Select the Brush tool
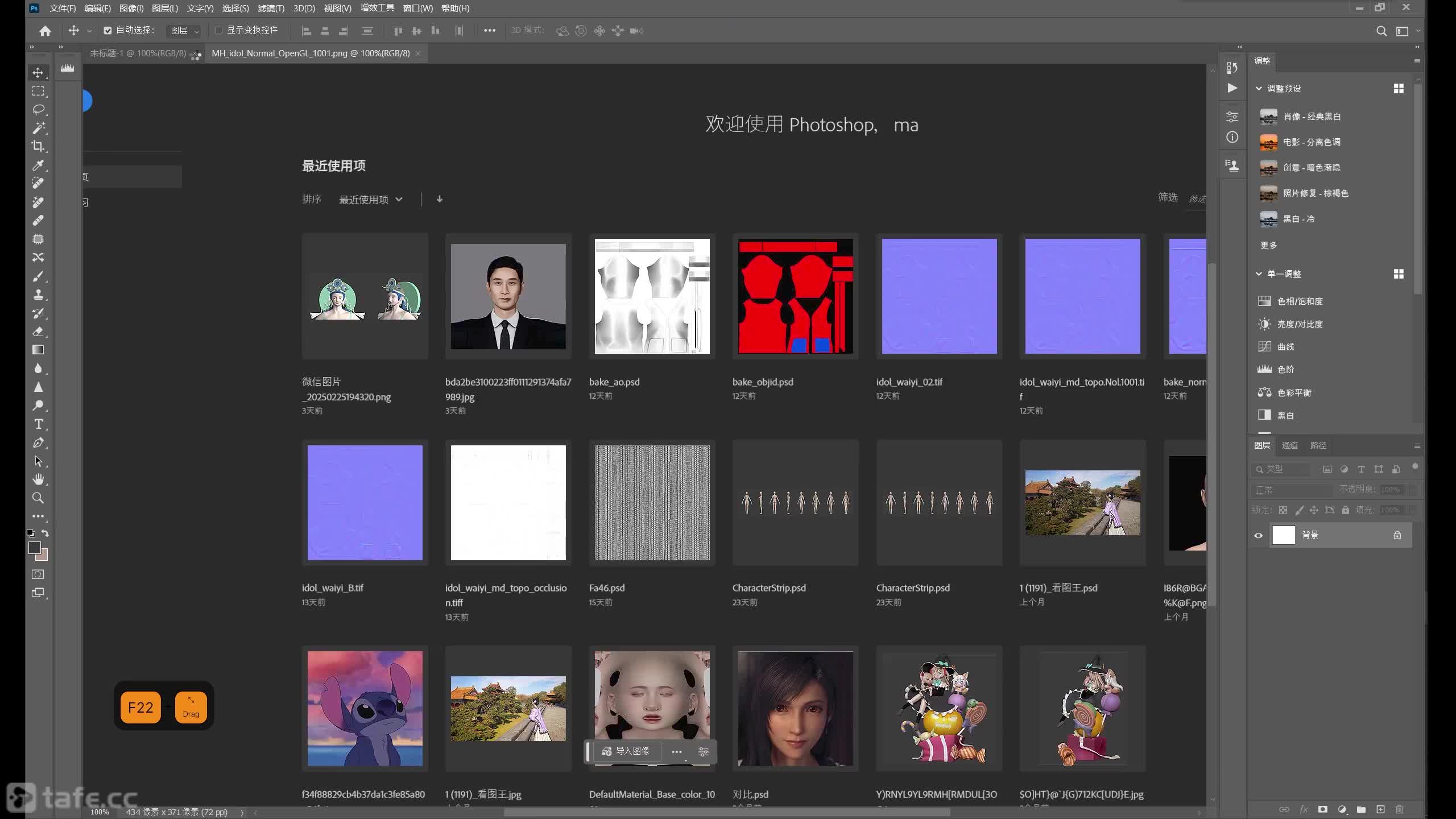The height and width of the screenshot is (819, 1456). (38, 276)
